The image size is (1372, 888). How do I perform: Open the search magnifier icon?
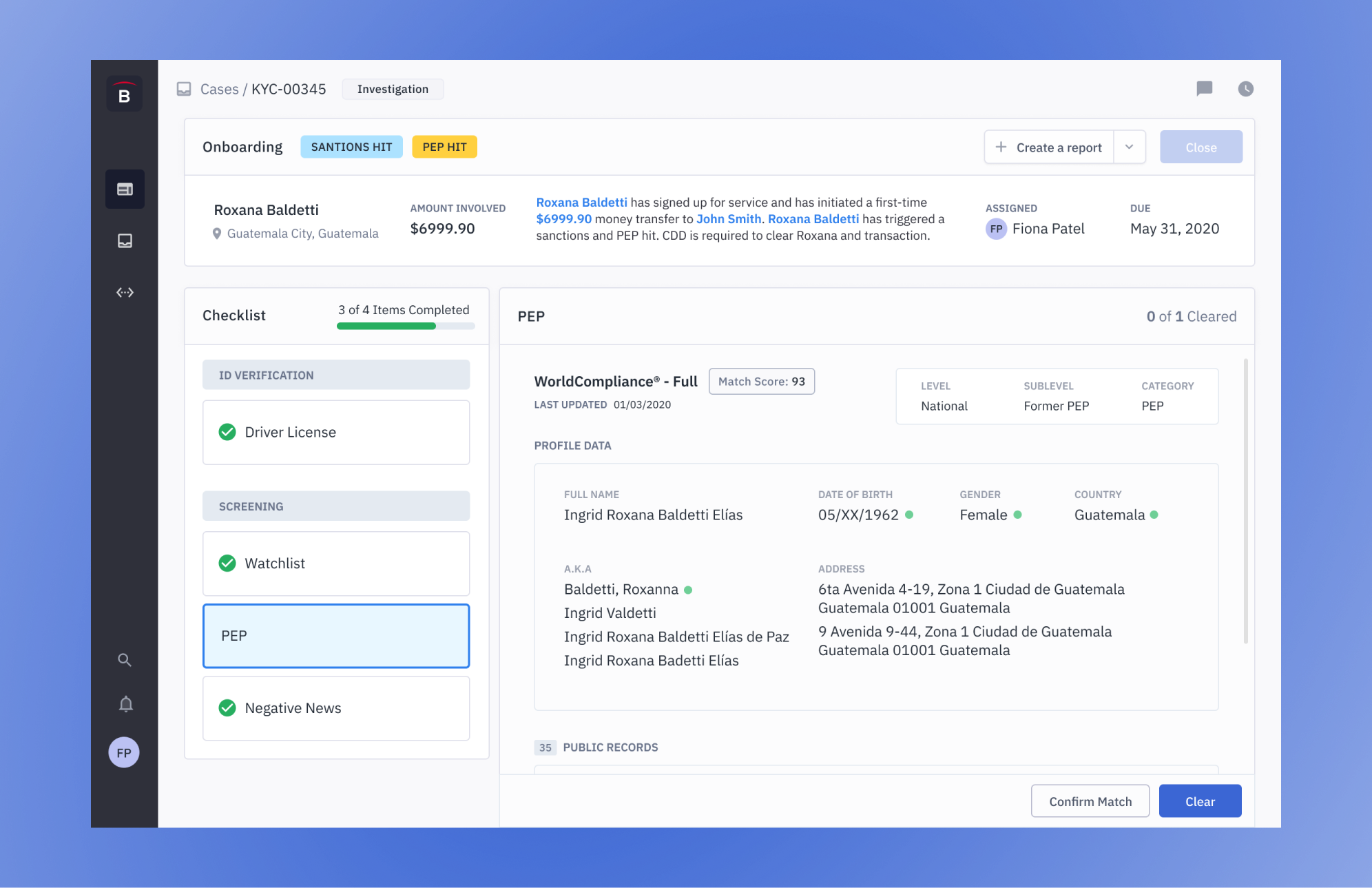click(125, 660)
